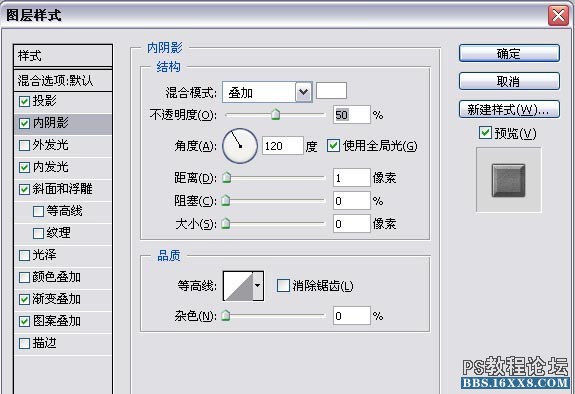Click the angle dial control
Viewport: 575px width, 394px height.
240,146
